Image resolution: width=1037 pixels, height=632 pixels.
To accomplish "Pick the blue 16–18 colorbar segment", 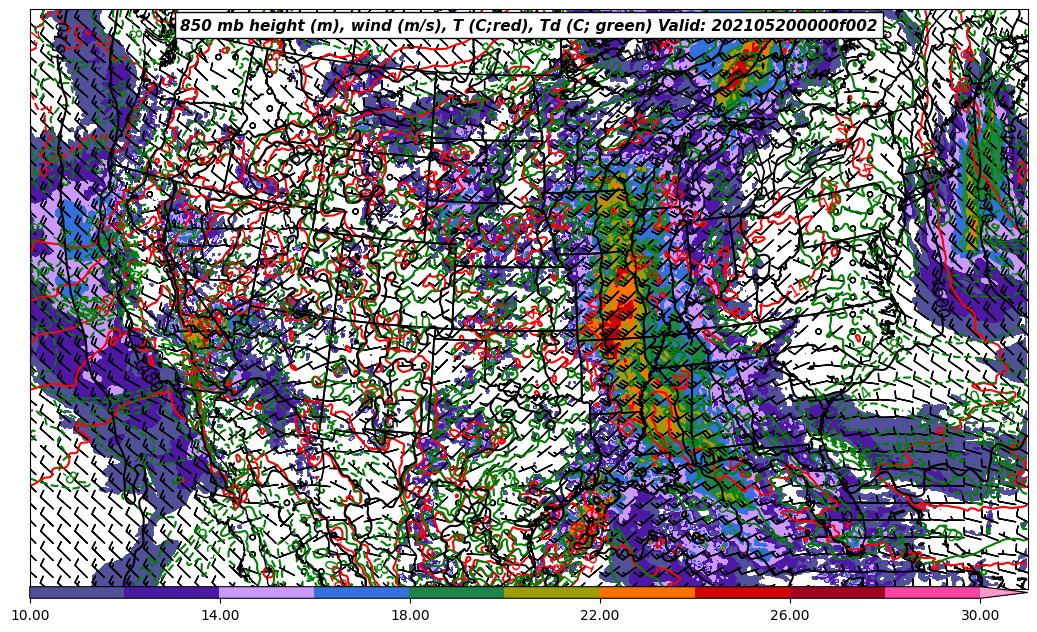I will 362,593.
